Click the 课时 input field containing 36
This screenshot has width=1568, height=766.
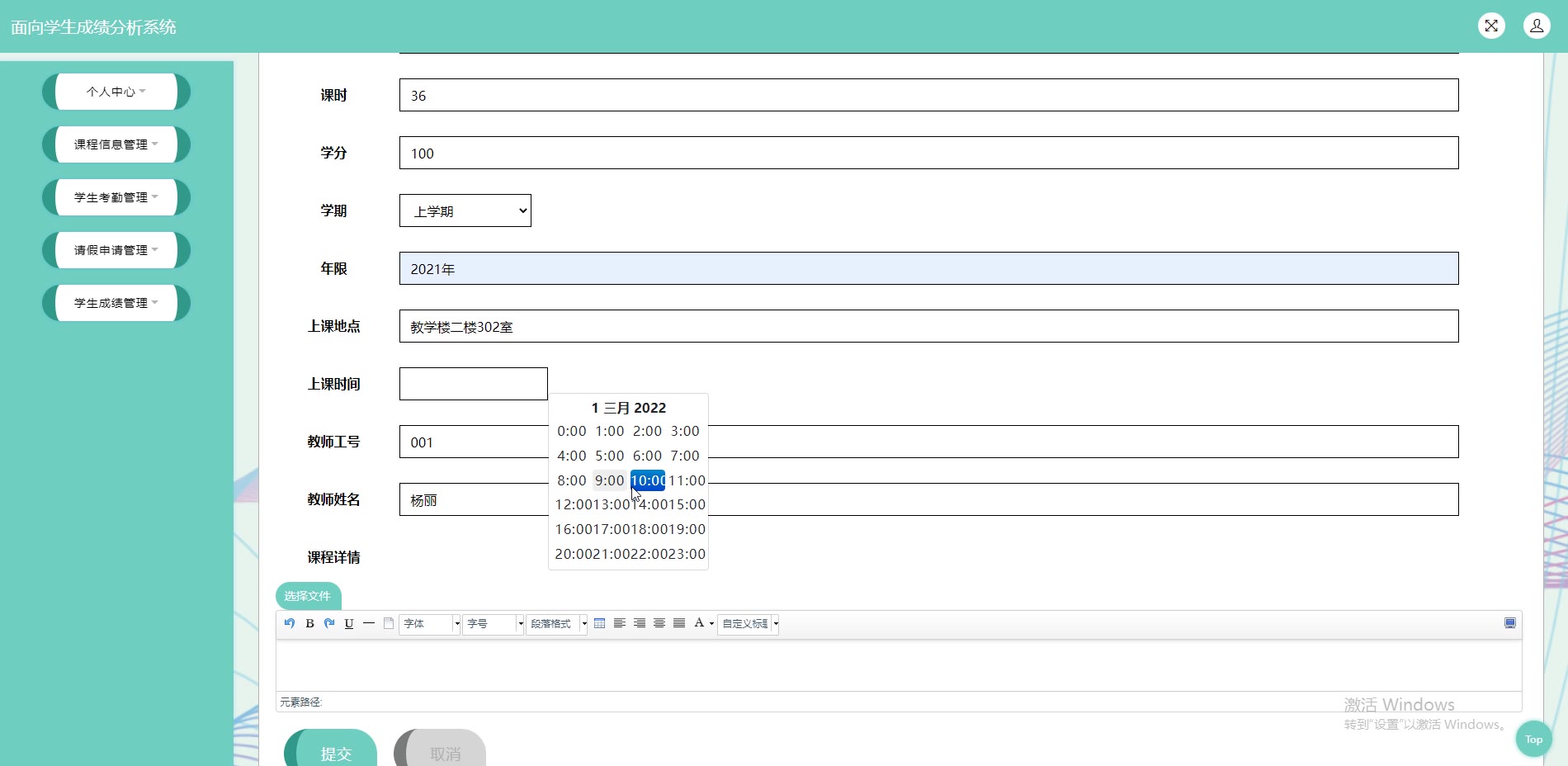click(929, 95)
